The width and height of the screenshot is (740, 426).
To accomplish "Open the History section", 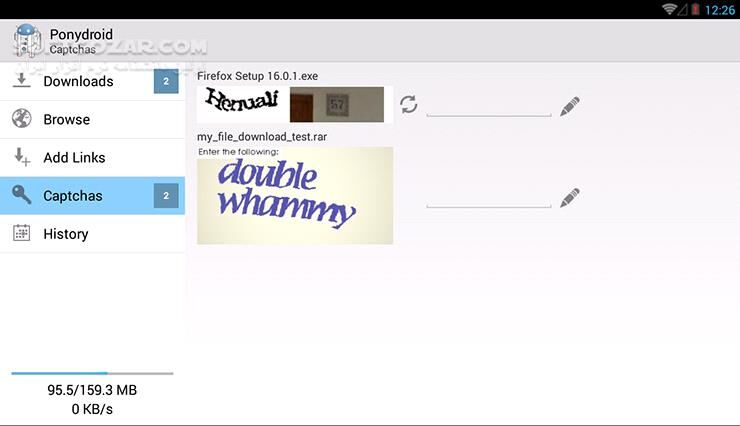I will pos(66,233).
